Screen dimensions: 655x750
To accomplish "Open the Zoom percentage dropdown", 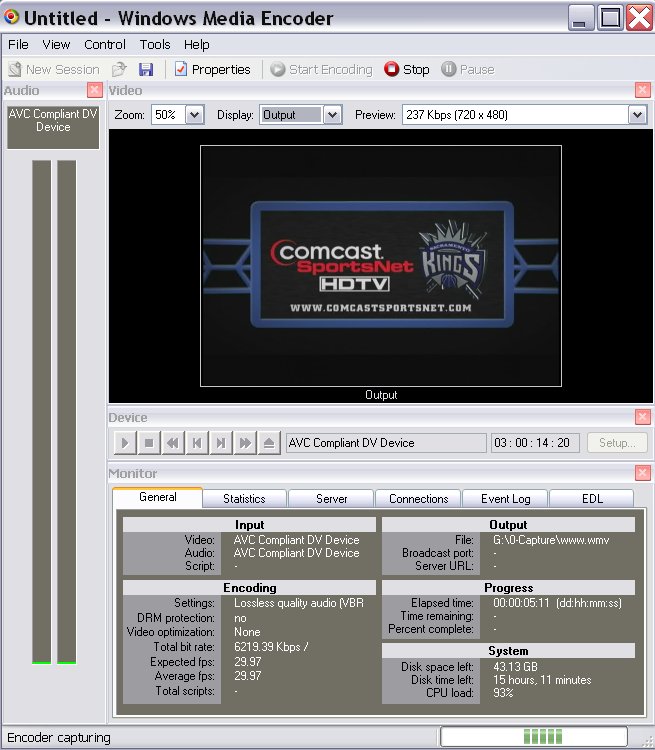I will pos(194,115).
